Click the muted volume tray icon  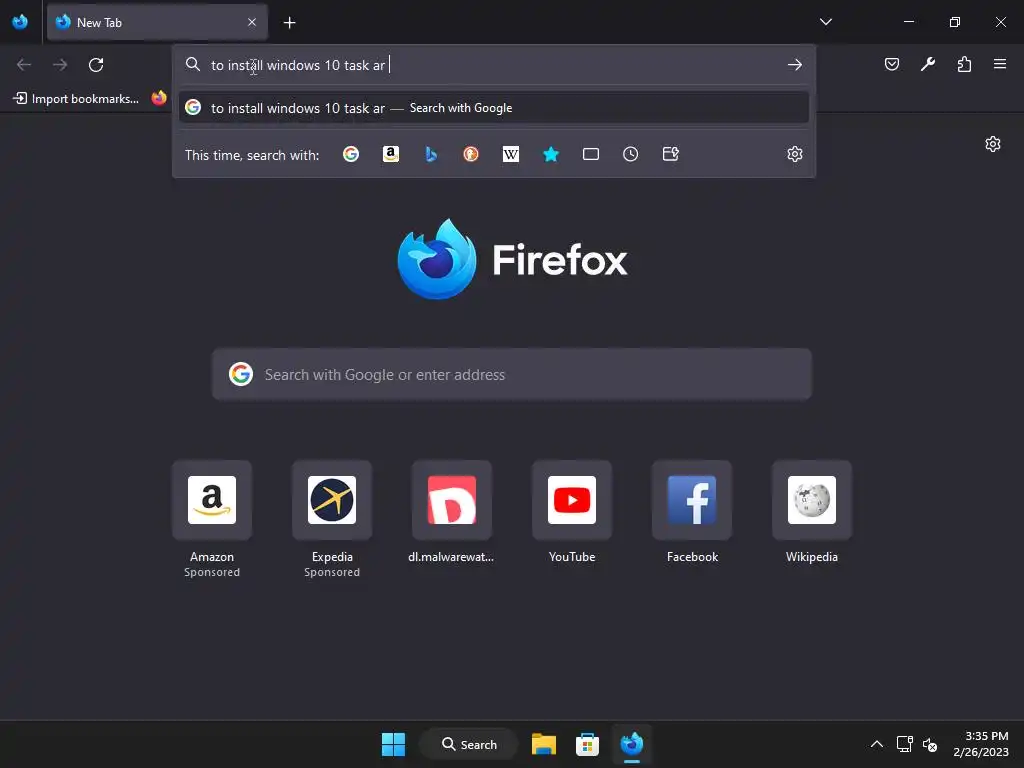pos(930,744)
